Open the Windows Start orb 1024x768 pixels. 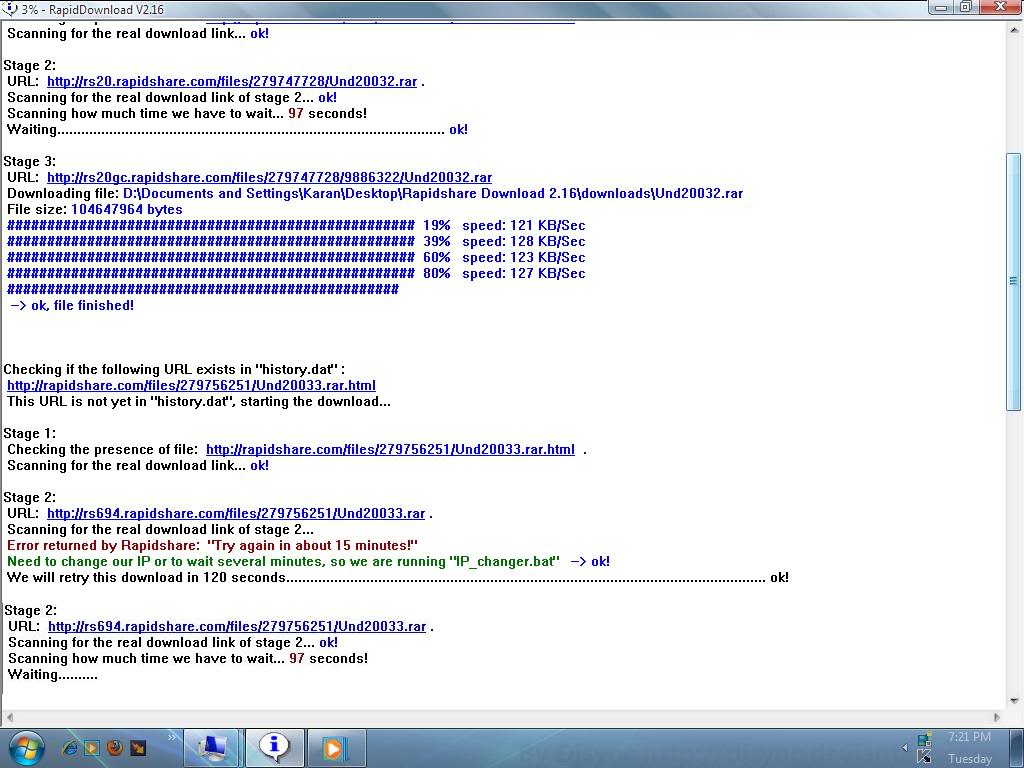[26, 748]
